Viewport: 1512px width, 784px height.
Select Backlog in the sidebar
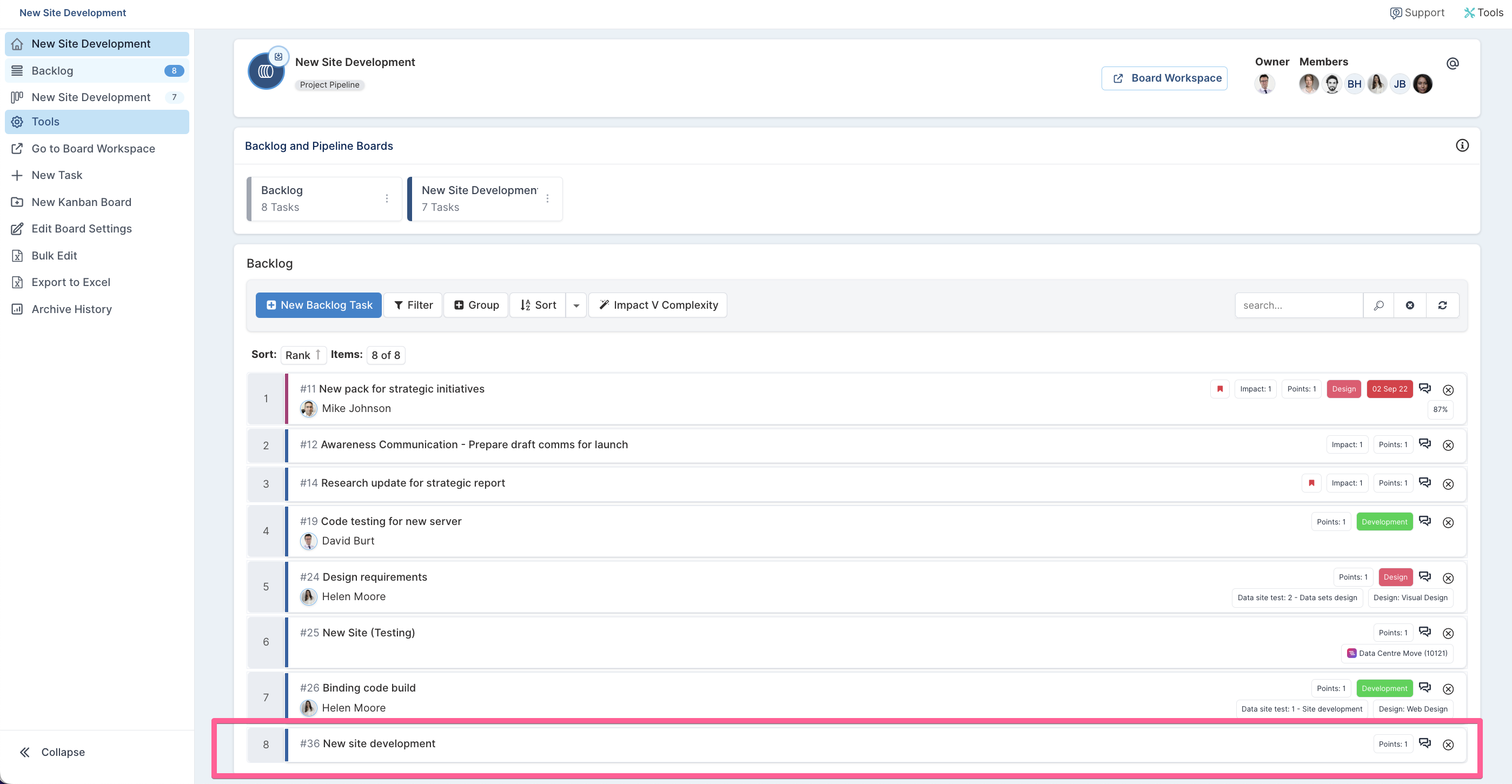[x=97, y=70]
